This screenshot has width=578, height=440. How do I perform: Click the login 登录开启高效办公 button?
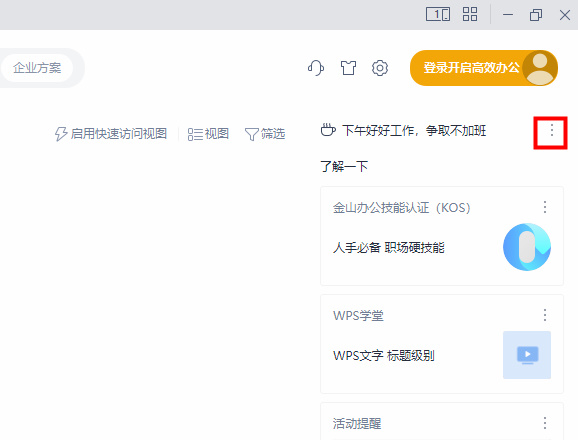(x=484, y=68)
